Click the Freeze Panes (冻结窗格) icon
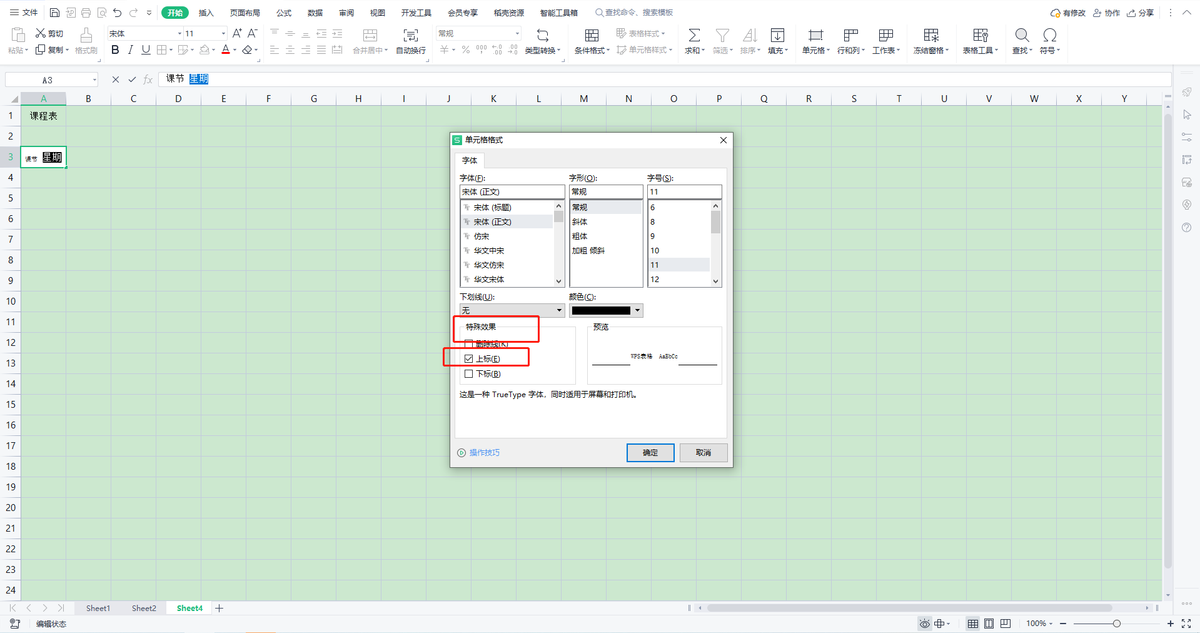The width and height of the screenshot is (1200, 633). pos(930,35)
